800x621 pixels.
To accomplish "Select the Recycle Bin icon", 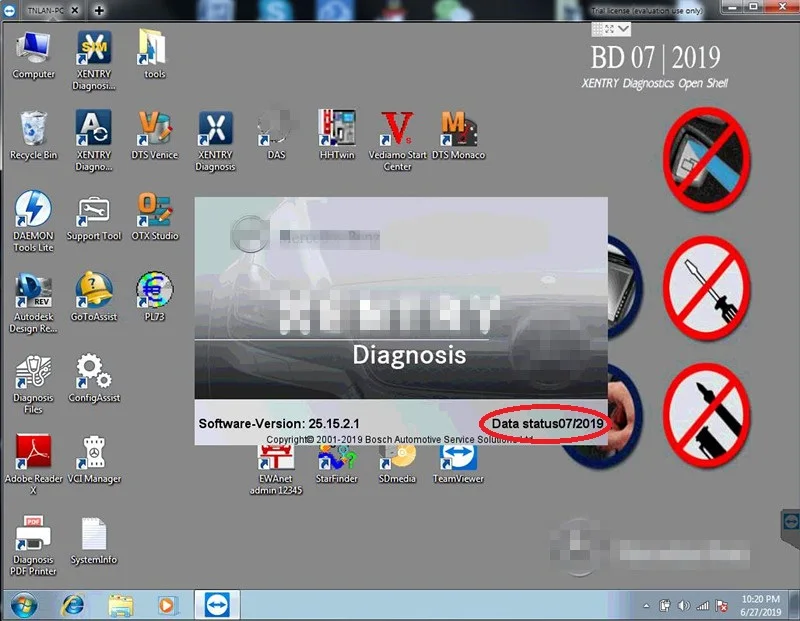I will [33, 136].
